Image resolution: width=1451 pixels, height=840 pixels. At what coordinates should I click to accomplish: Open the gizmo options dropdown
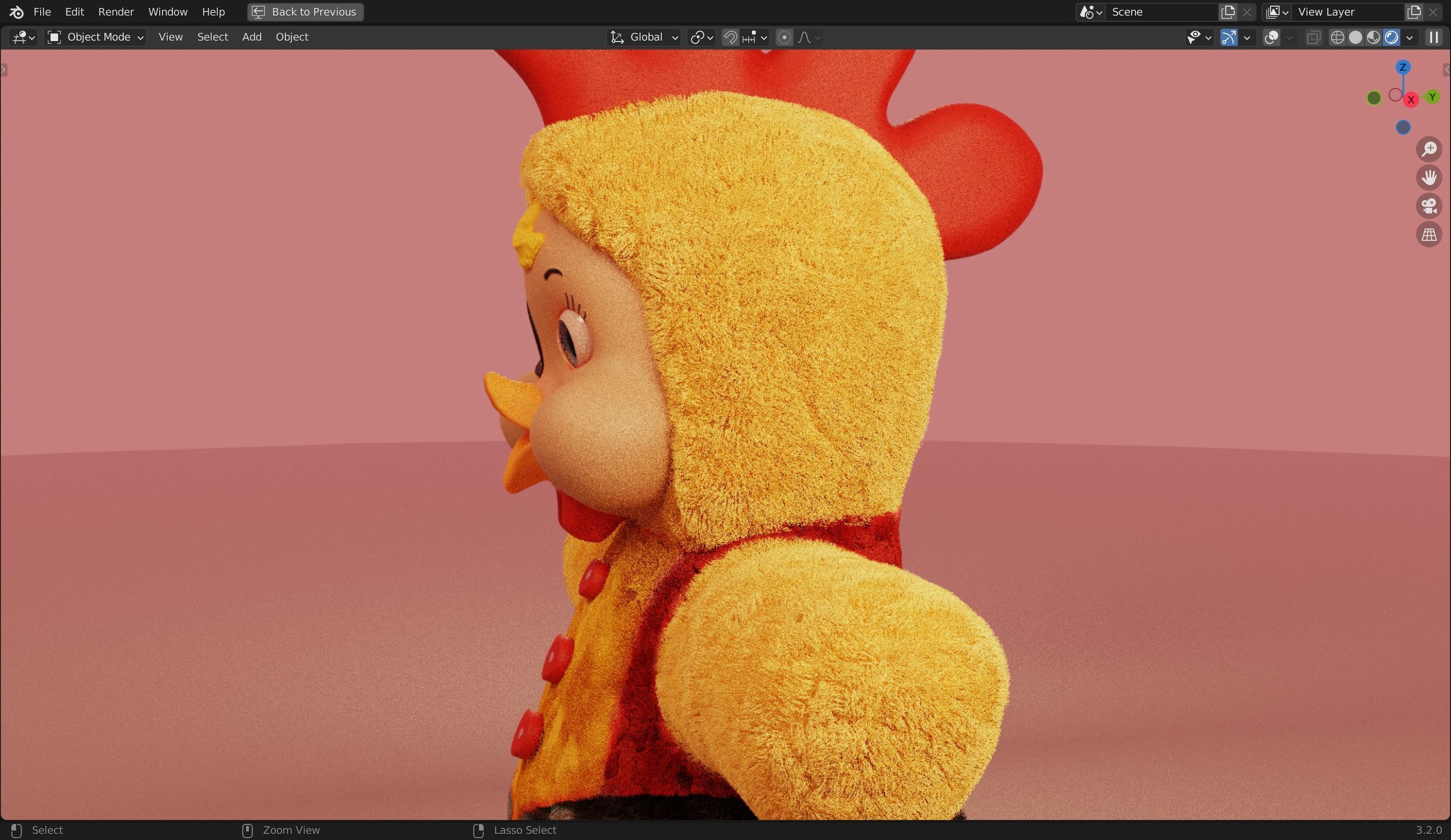(1247, 37)
